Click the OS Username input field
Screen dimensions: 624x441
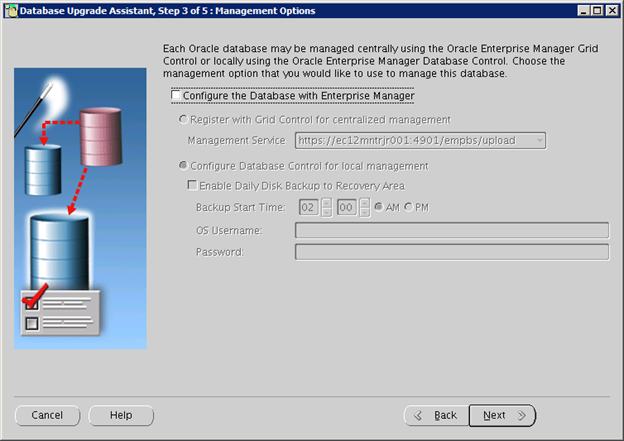pyautogui.click(x=452, y=230)
